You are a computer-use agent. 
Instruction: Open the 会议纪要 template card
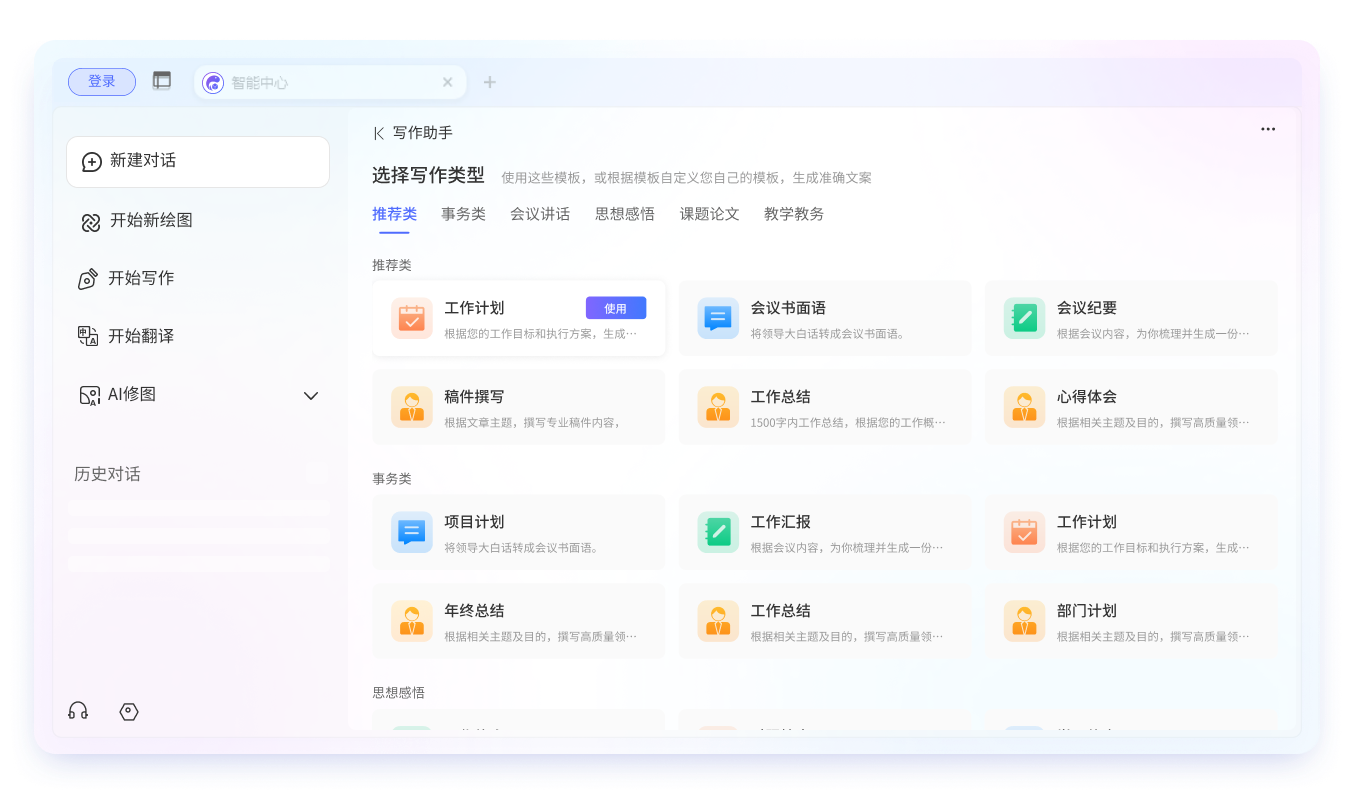tap(1130, 317)
